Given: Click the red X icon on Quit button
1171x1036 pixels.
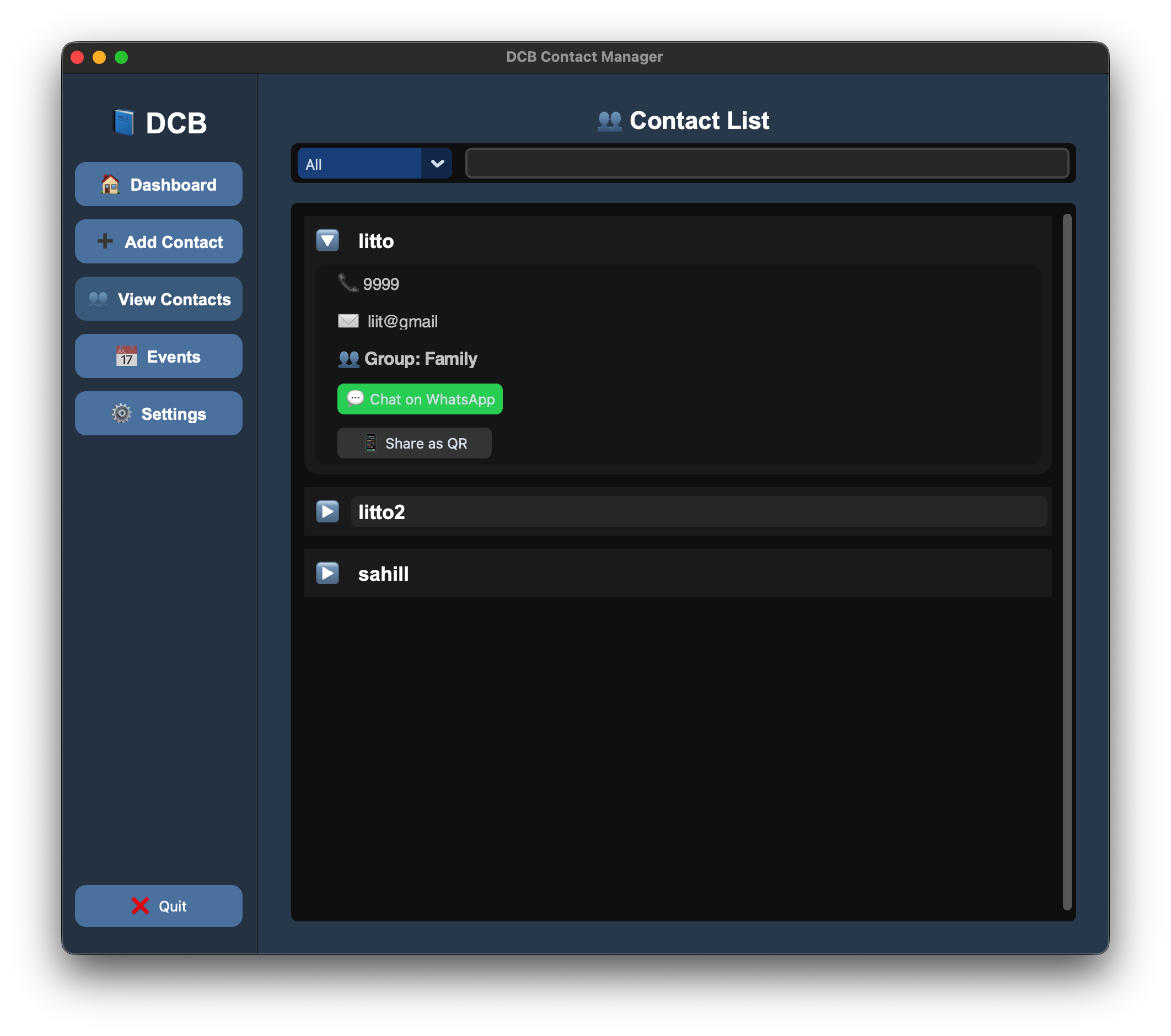Looking at the screenshot, I should pyautogui.click(x=139, y=905).
